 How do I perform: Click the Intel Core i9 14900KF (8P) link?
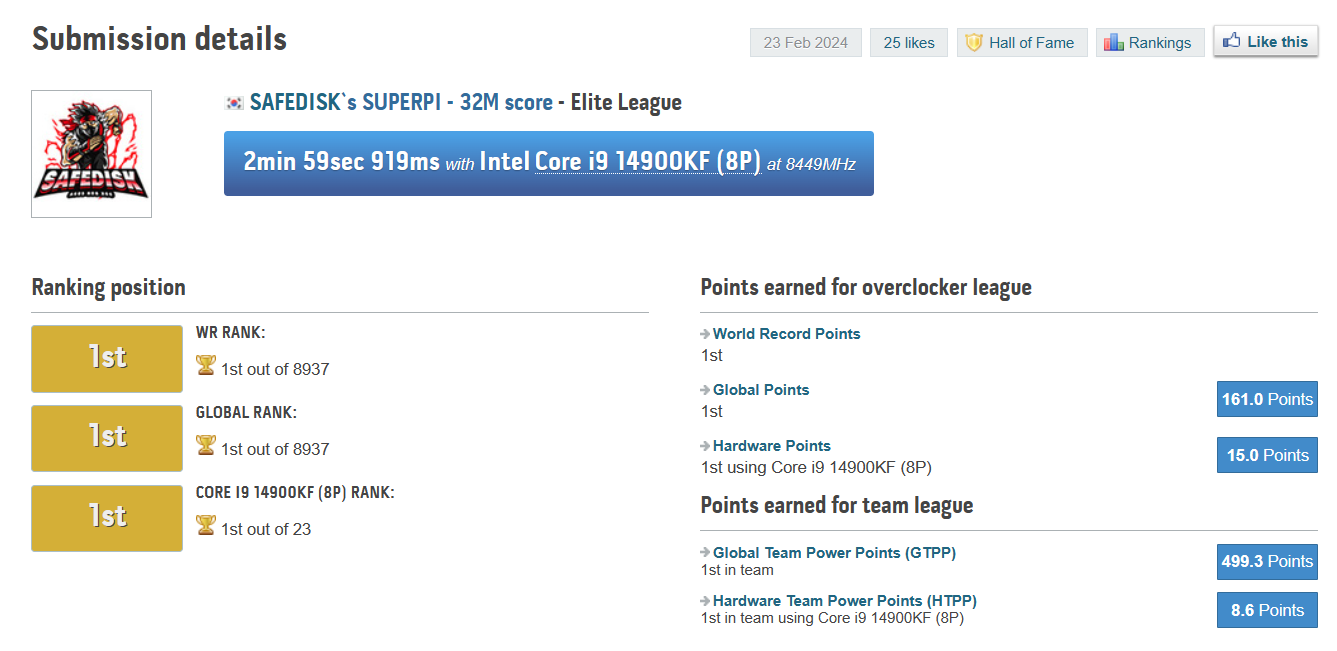tap(648, 162)
